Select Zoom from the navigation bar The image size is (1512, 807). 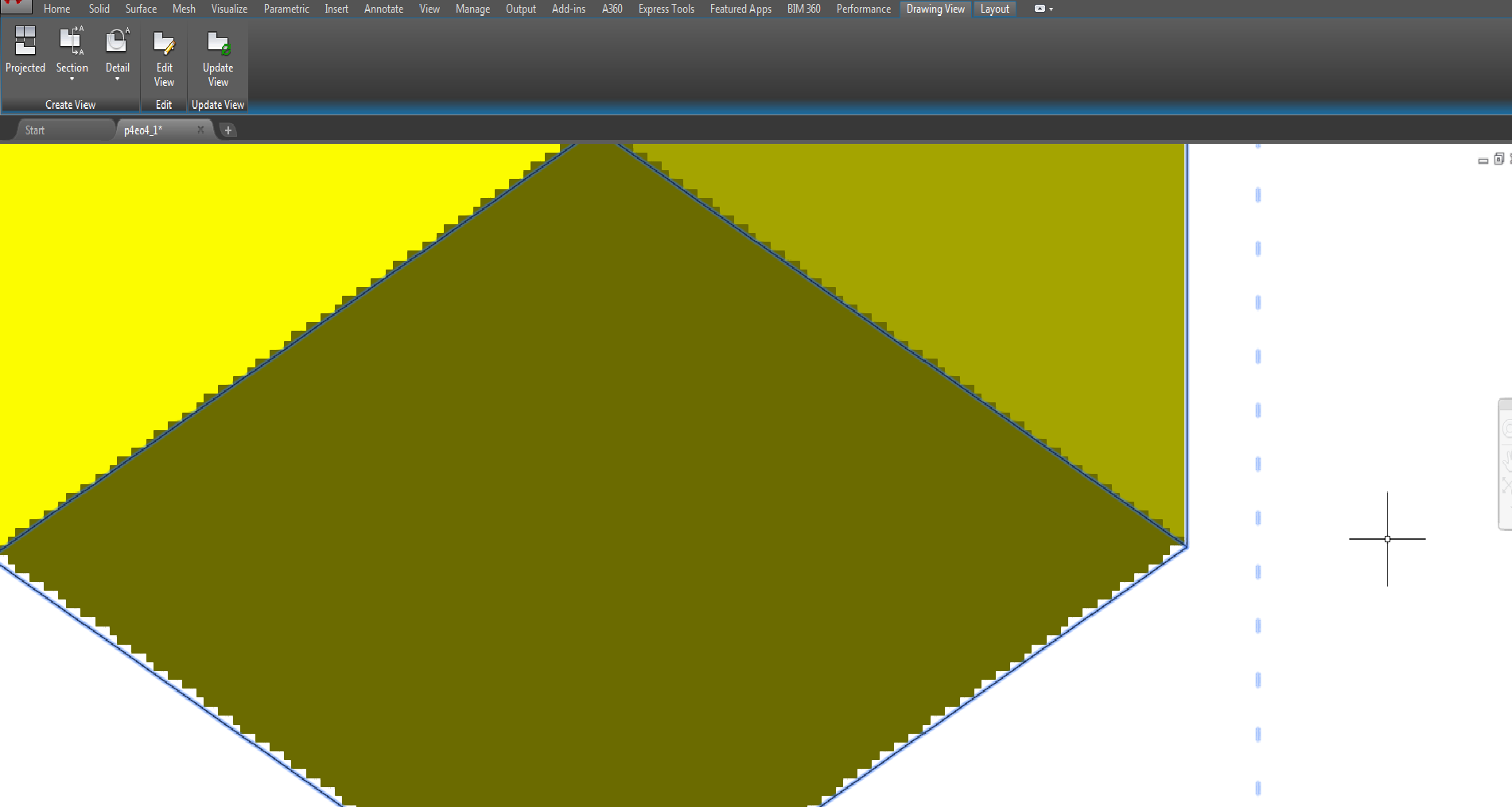(1506, 483)
